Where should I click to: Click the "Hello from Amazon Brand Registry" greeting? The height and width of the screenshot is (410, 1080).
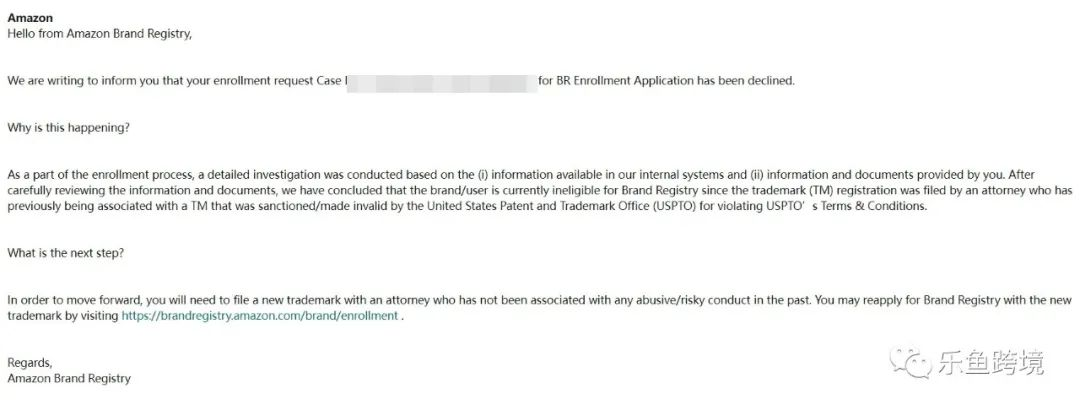99,33
